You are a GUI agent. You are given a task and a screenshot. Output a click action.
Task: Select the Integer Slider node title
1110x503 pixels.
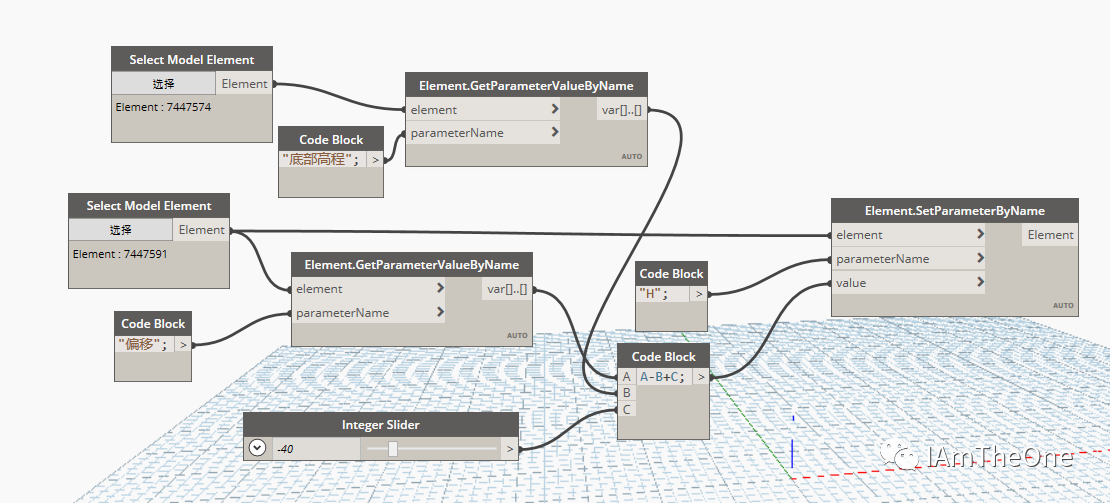[x=381, y=425]
